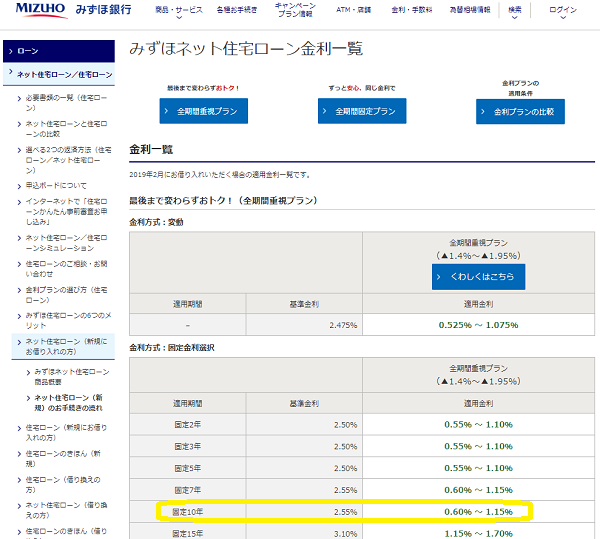Viewport: 600px width, 539px height.
Task: Click the blue 全期間固定プラン button
Action: (362, 111)
